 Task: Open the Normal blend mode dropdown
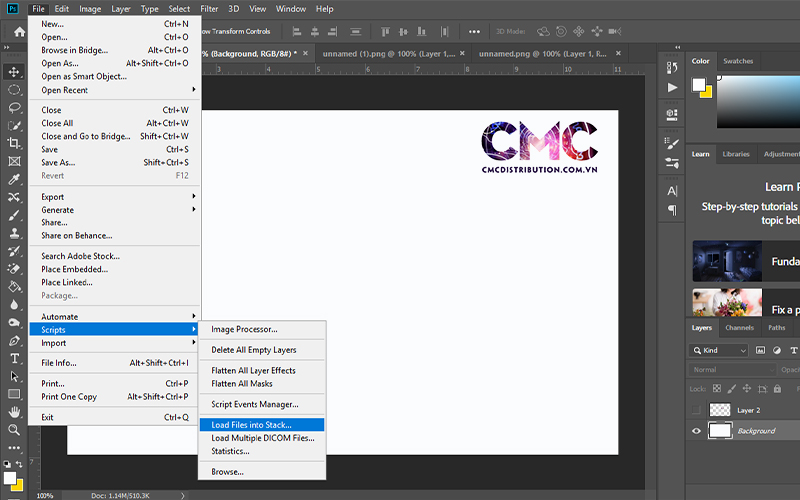[732, 369]
